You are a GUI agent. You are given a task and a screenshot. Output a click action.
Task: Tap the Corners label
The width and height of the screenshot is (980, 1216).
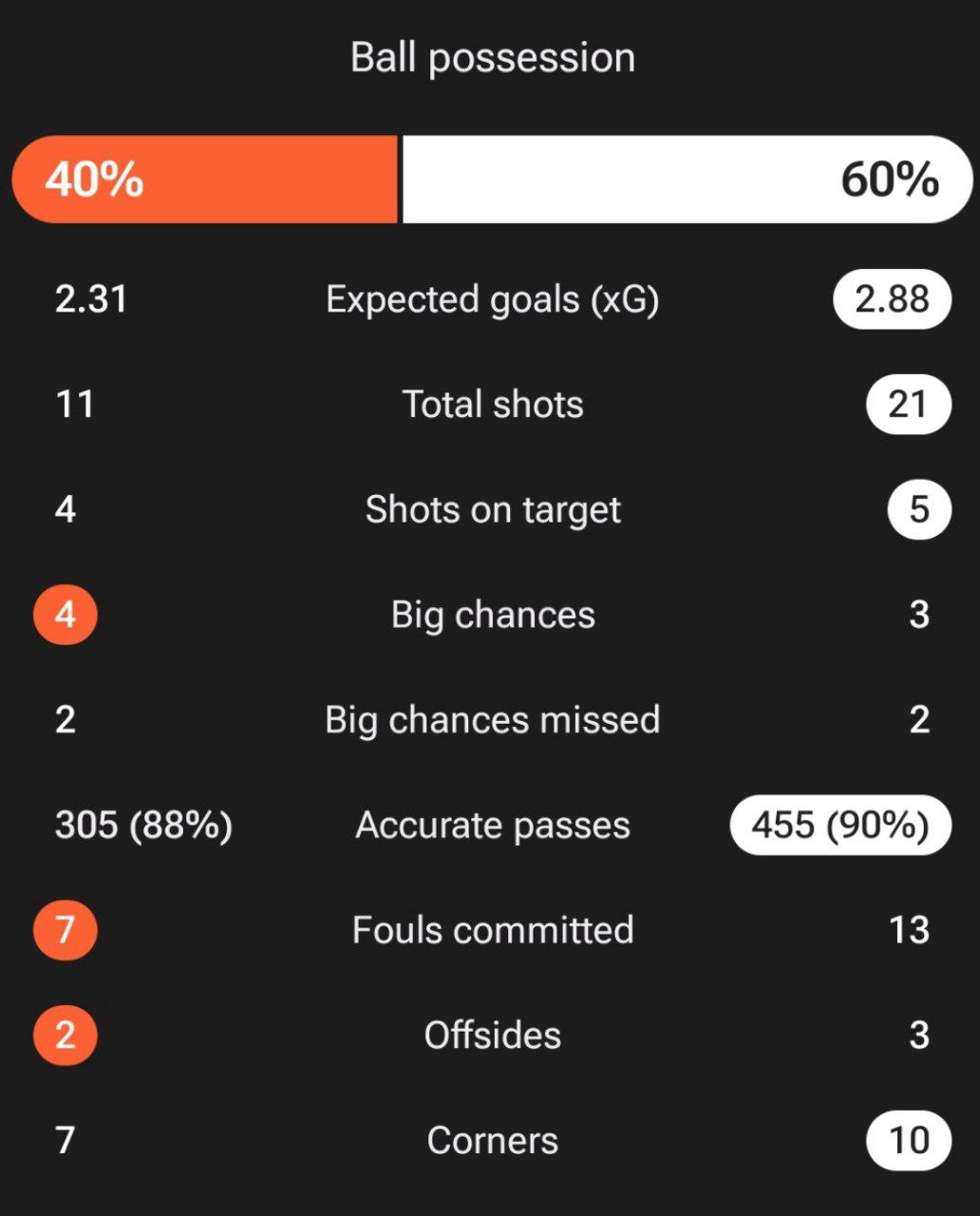point(493,1140)
